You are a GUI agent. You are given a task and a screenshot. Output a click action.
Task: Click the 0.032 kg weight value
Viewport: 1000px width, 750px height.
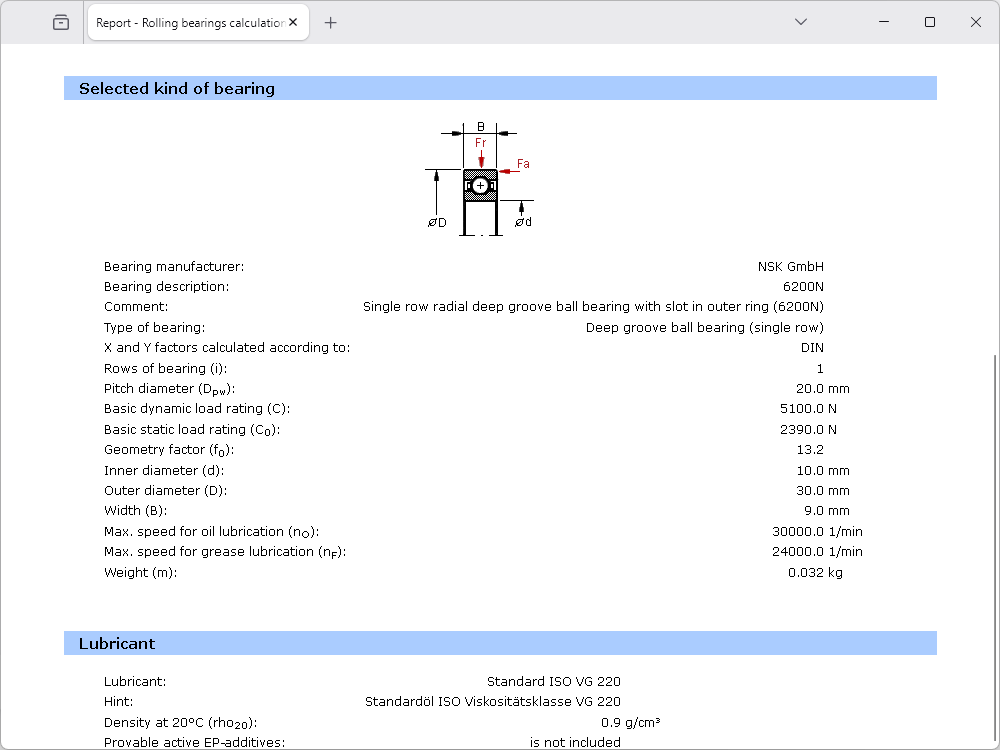point(815,572)
